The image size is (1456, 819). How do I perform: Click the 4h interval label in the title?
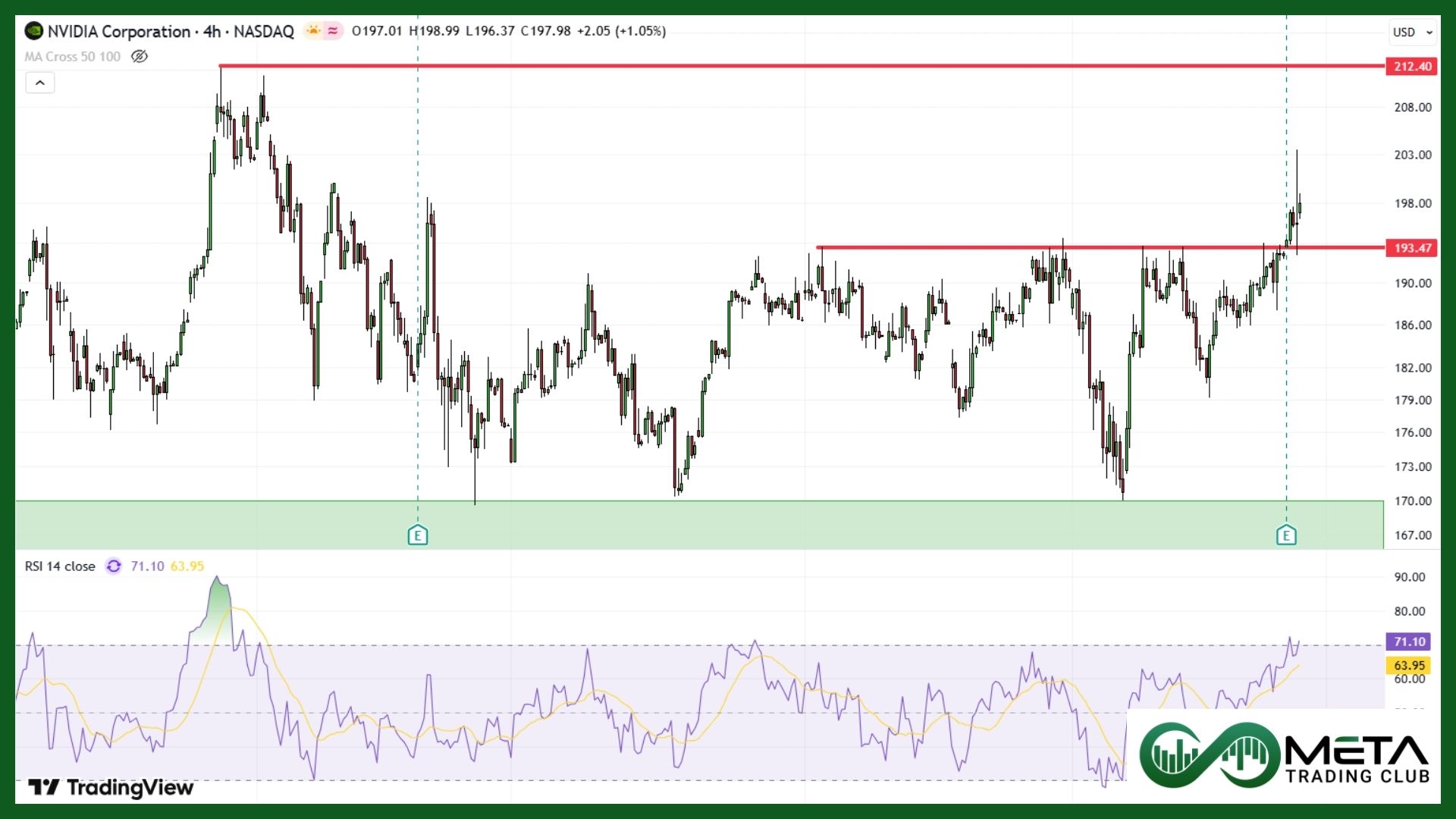[x=212, y=31]
